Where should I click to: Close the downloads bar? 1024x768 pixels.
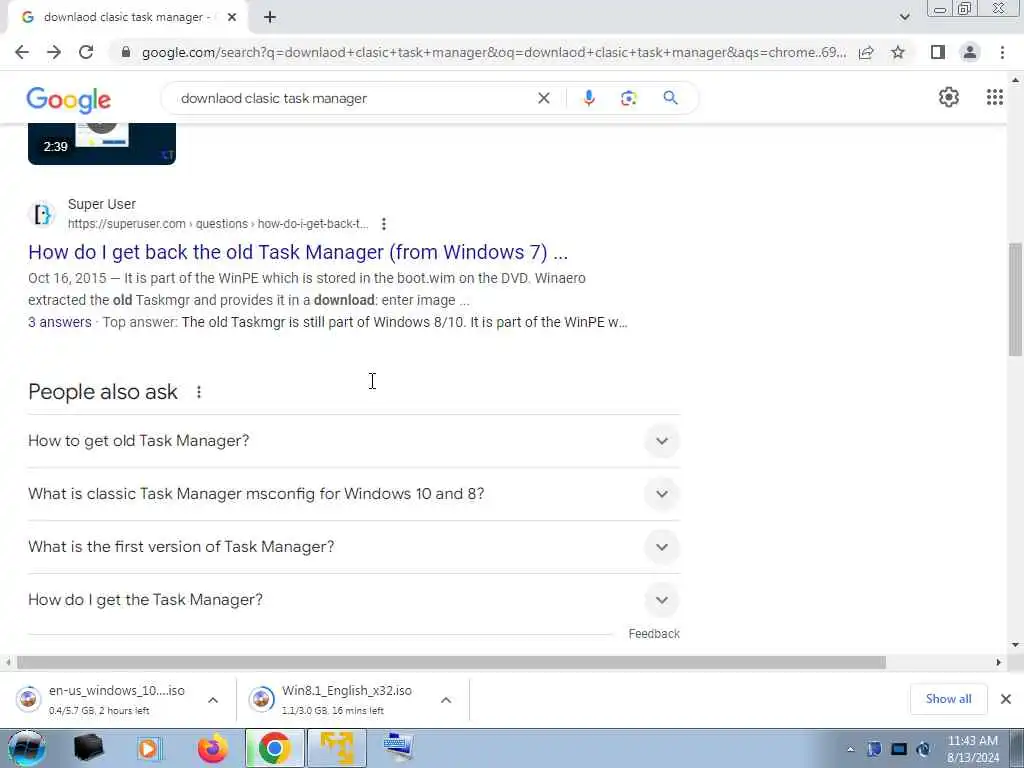(x=1006, y=699)
